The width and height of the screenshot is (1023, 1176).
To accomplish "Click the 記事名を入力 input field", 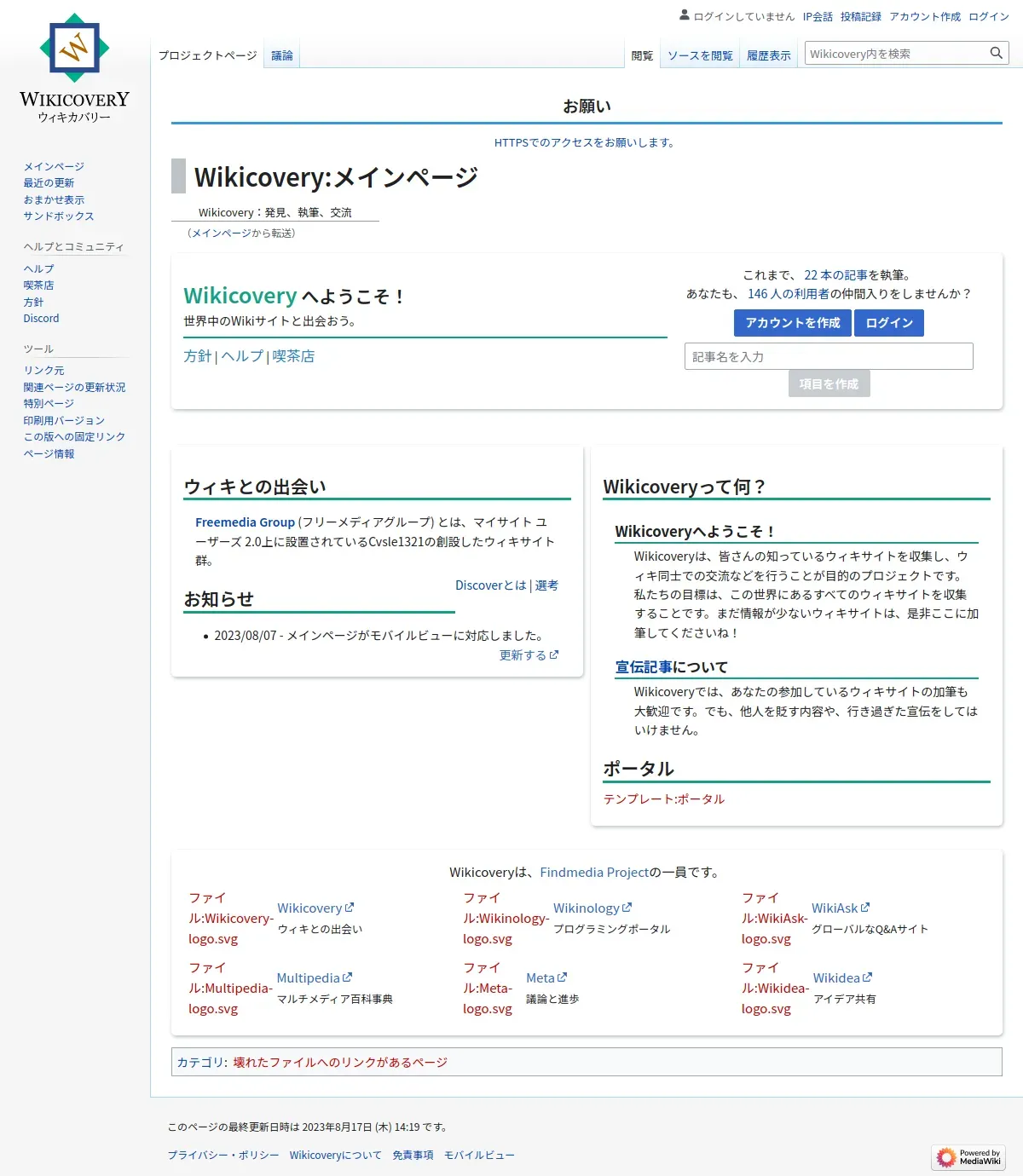I will tap(829, 356).
